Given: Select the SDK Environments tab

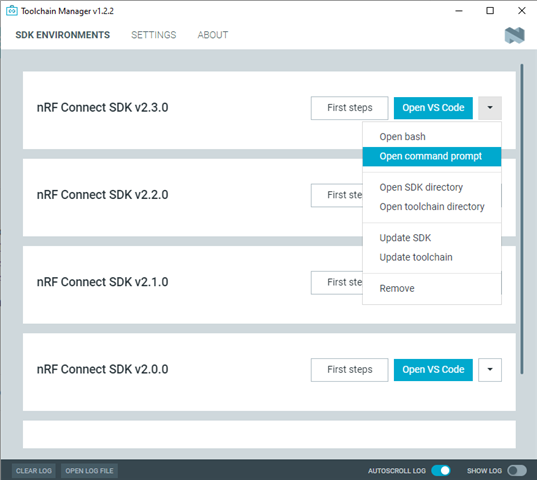Looking at the screenshot, I should [x=63, y=35].
